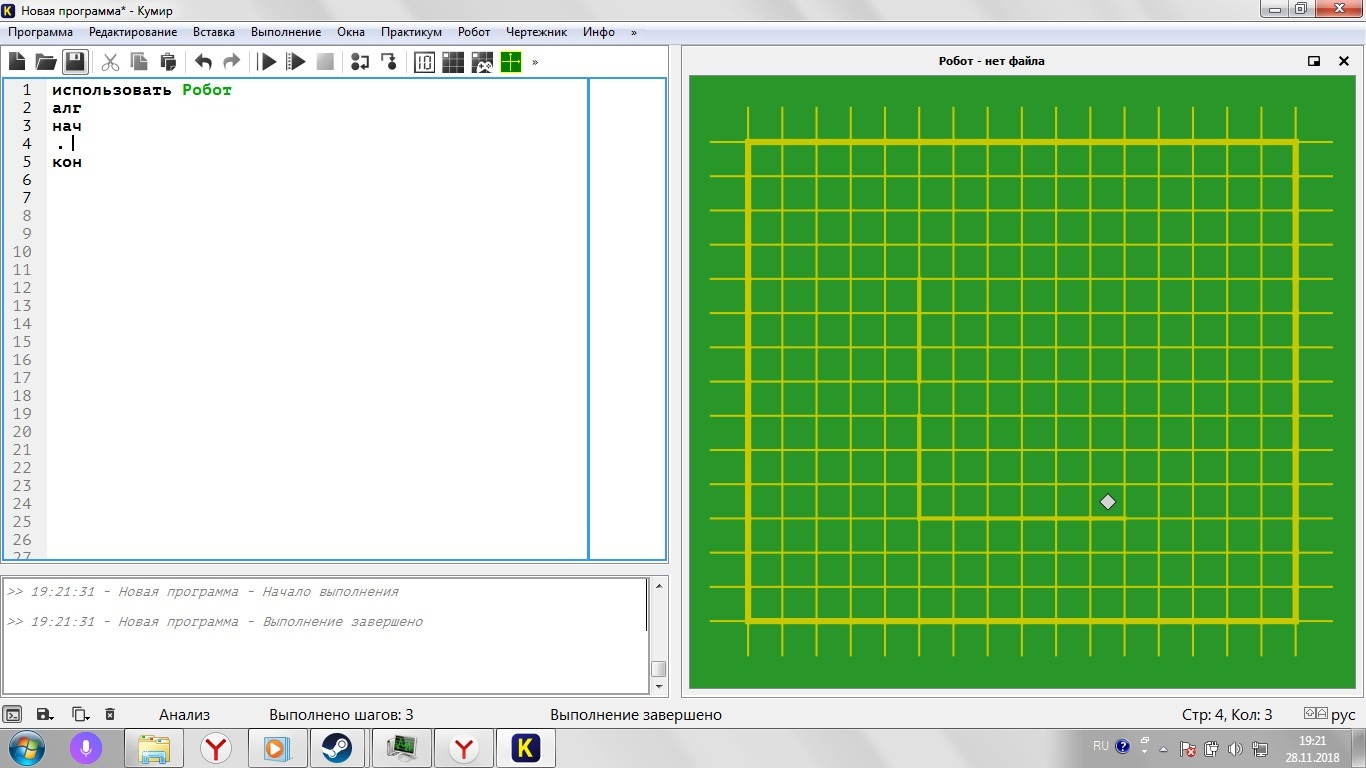Click the Save floppy disk icon
Image resolution: width=1366 pixels, height=768 pixels.
click(75, 62)
